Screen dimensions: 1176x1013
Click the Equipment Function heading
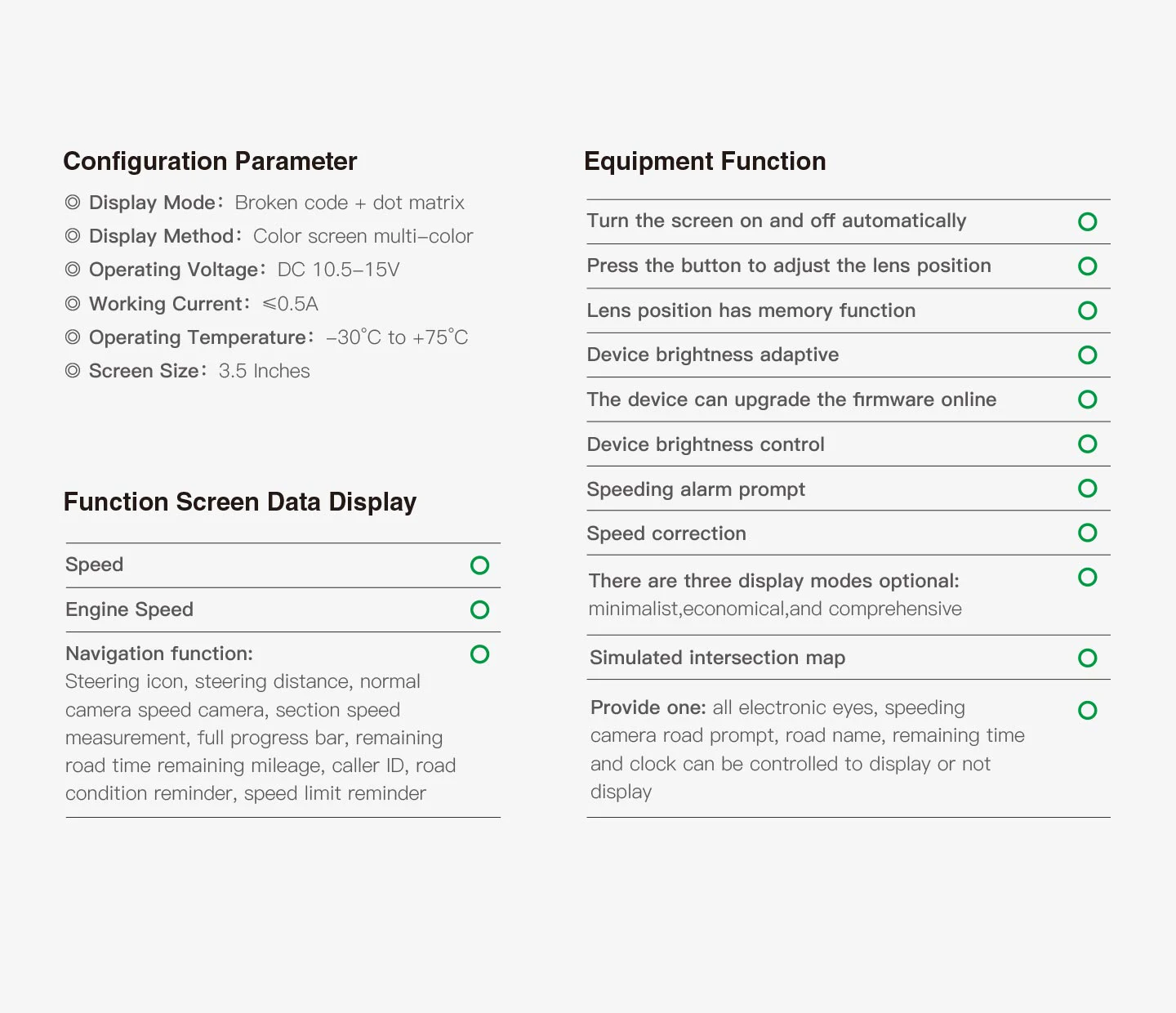pyautogui.click(x=705, y=161)
